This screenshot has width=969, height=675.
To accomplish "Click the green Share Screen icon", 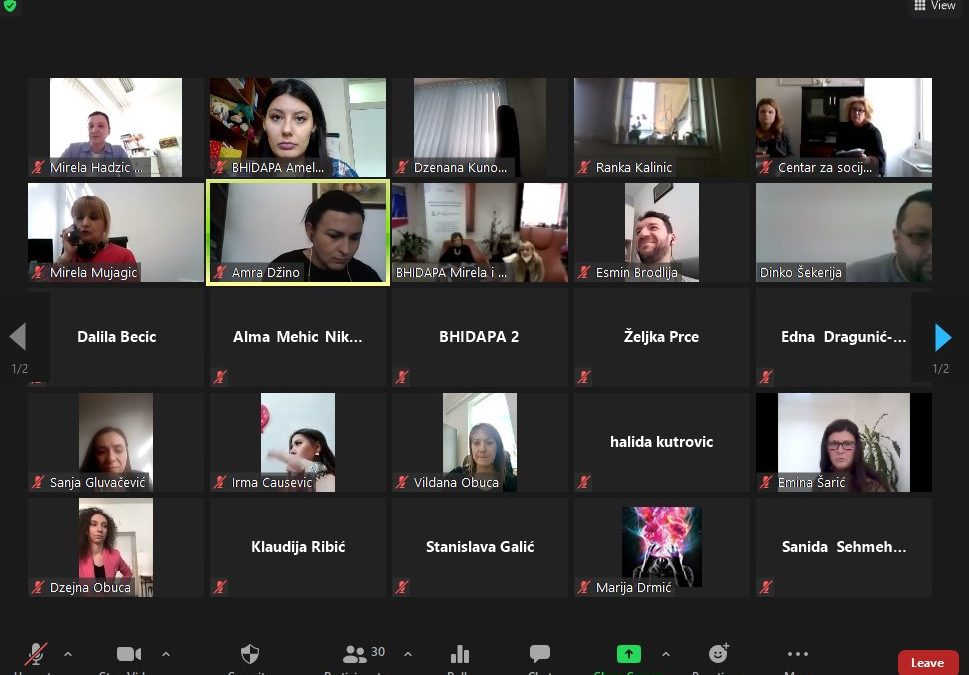I will tap(628, 655).
